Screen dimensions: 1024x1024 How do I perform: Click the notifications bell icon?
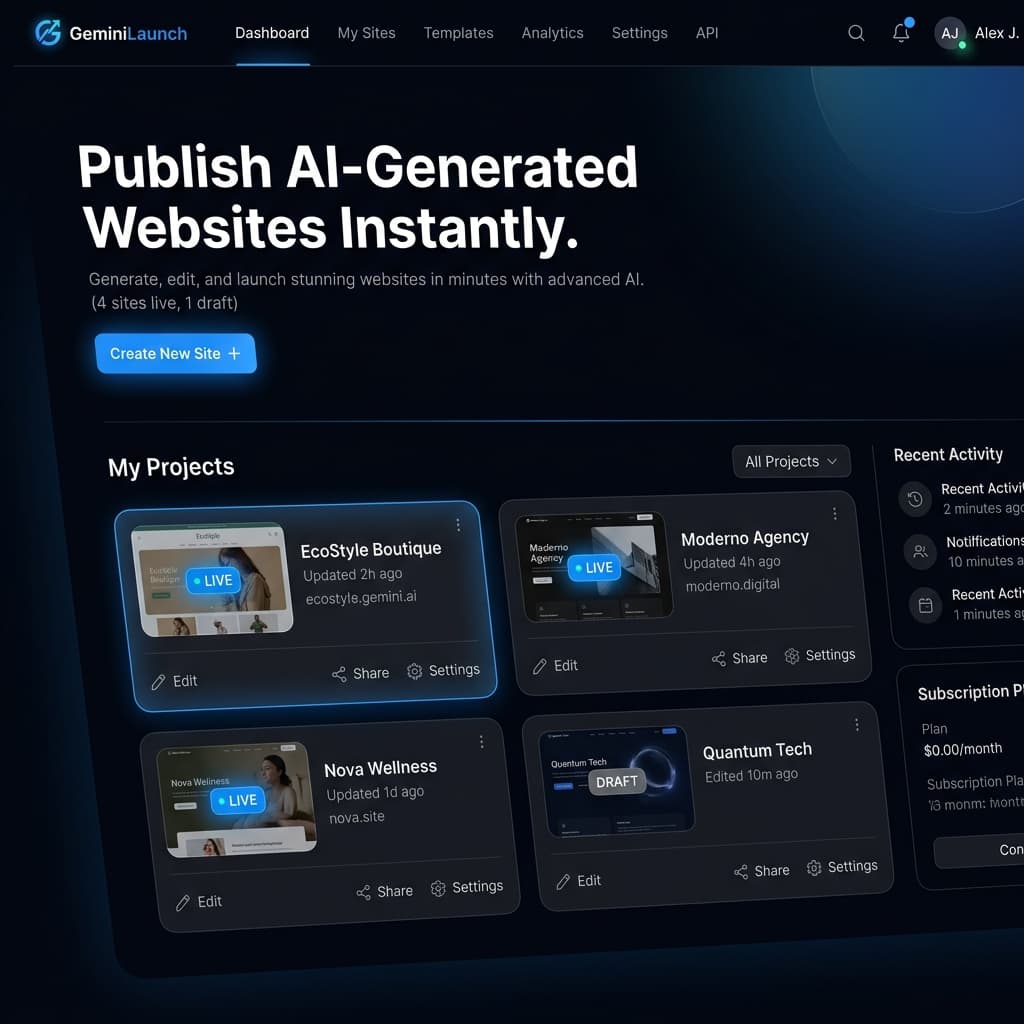coord(901,33)
